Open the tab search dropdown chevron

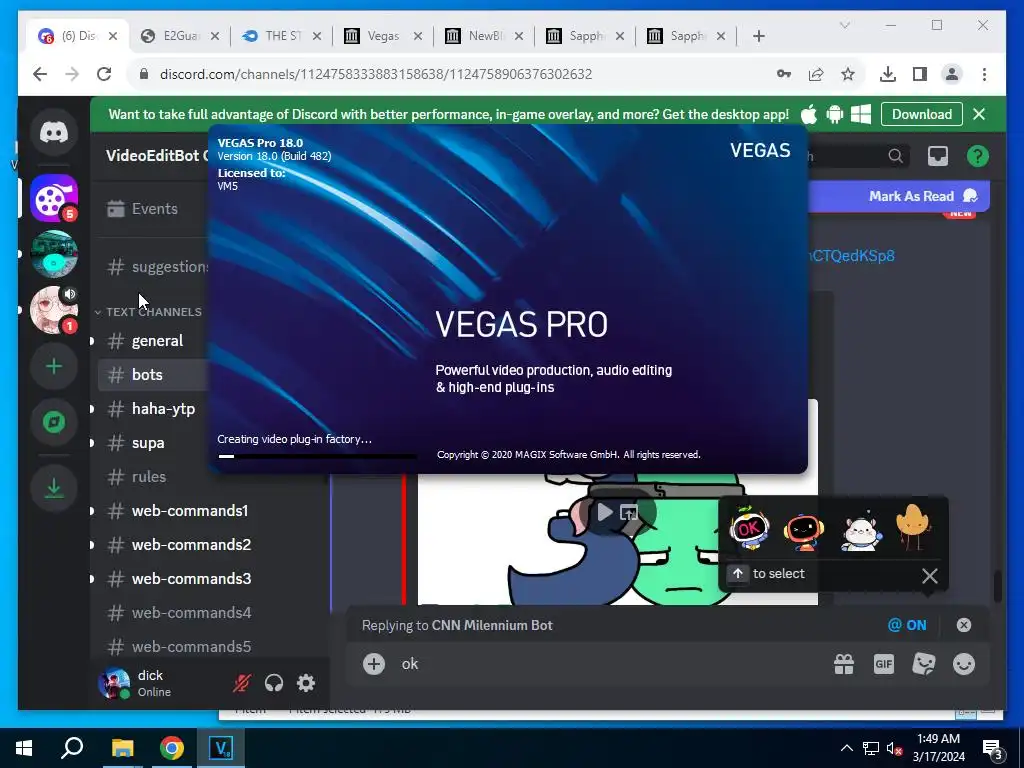844,25
